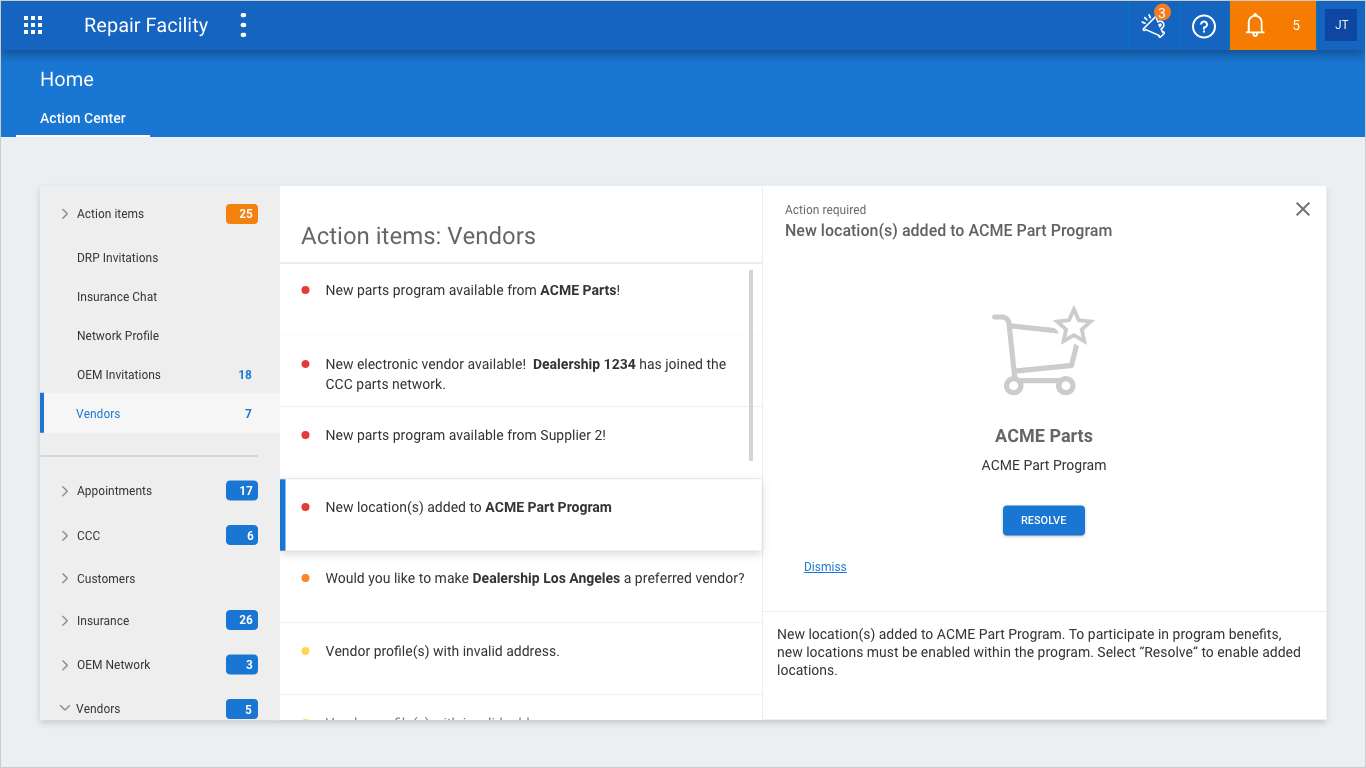Click the Customers label in sidebar

[x=106, y=579]
